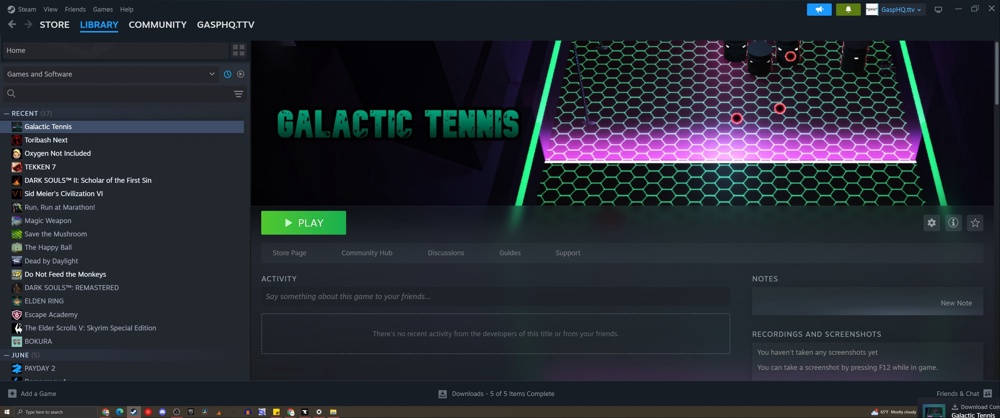Go to LIBRARY tab

[99, 25]
